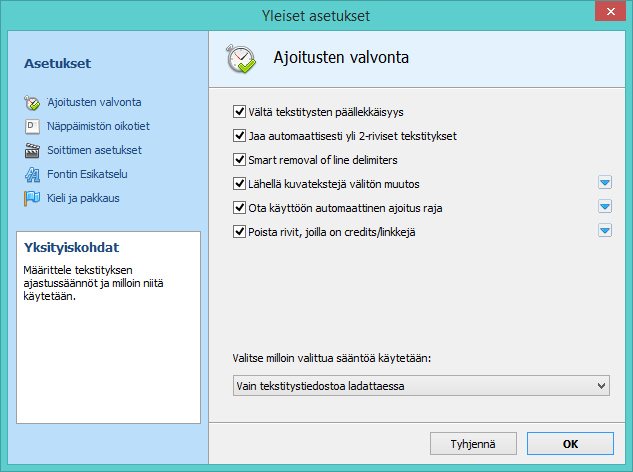Click the Ajoitusten valvonta sidebar icon
Screen dimensions: 633x472
point(31,102)
